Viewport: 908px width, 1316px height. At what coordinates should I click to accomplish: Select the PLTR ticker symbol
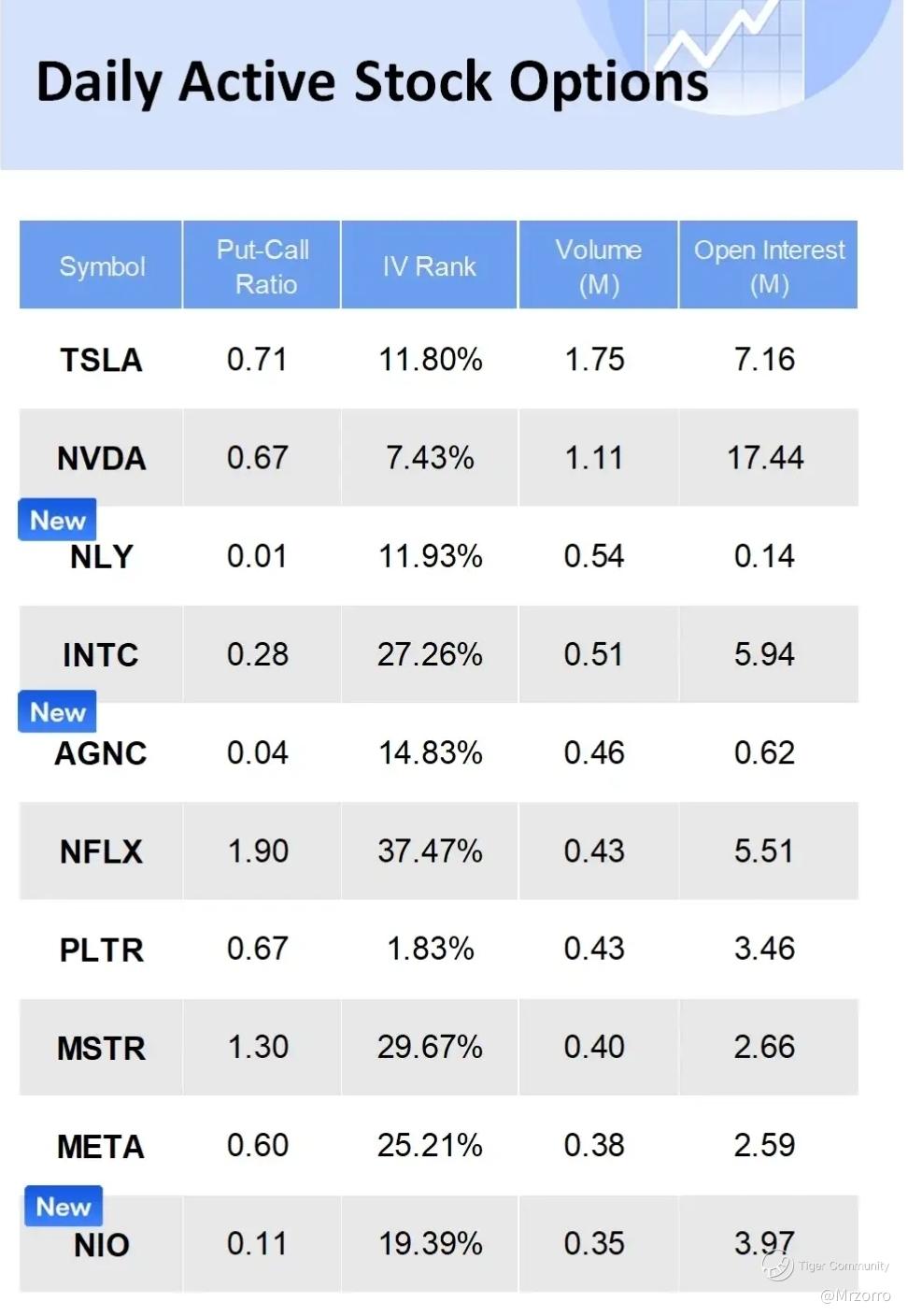tap(101, 950)
